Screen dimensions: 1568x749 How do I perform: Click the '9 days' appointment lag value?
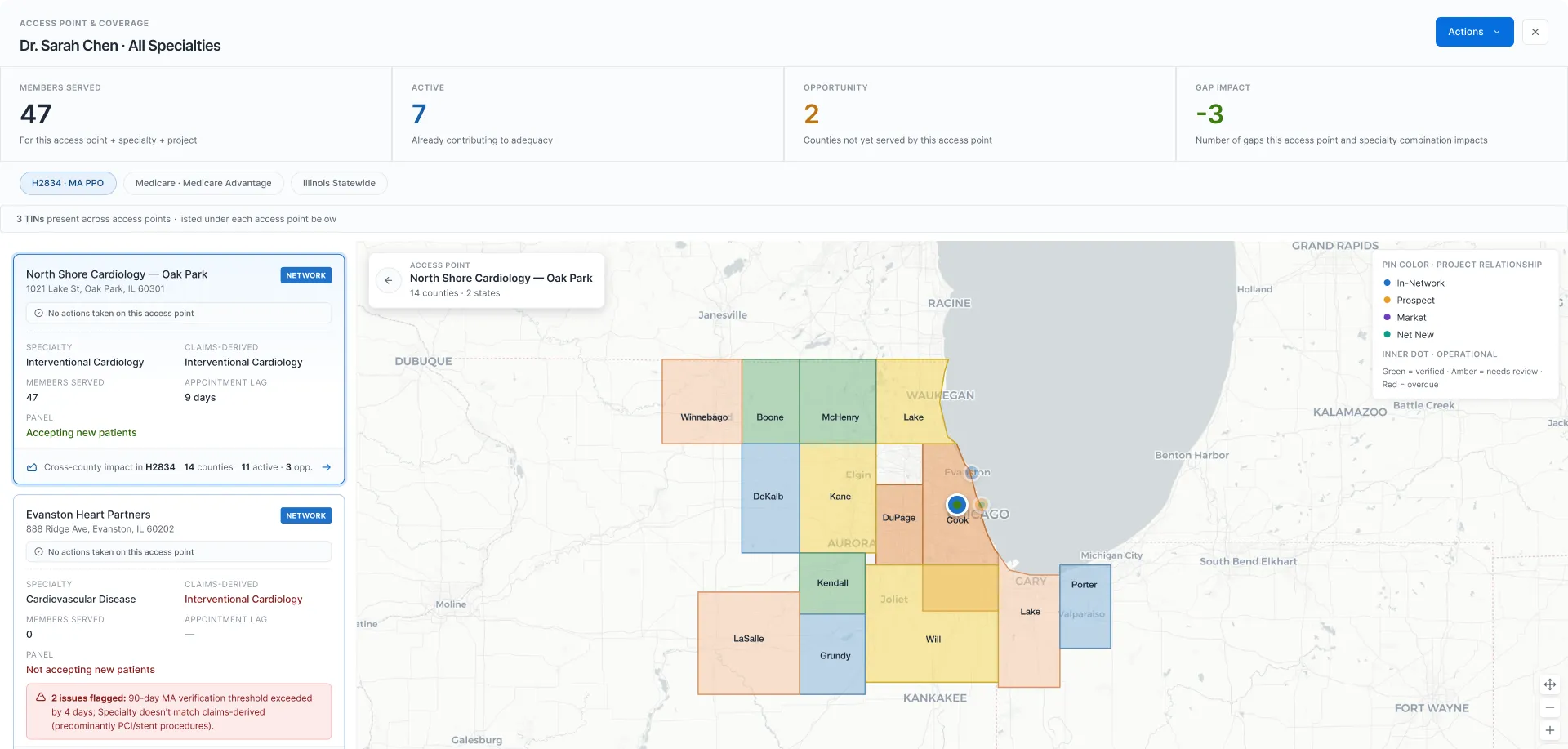200,398
